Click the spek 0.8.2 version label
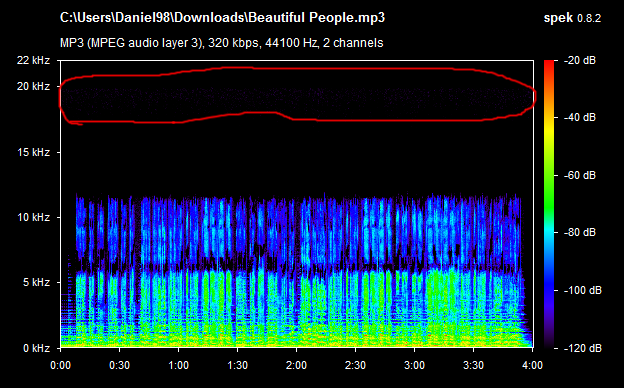 [x=572, y=18]
